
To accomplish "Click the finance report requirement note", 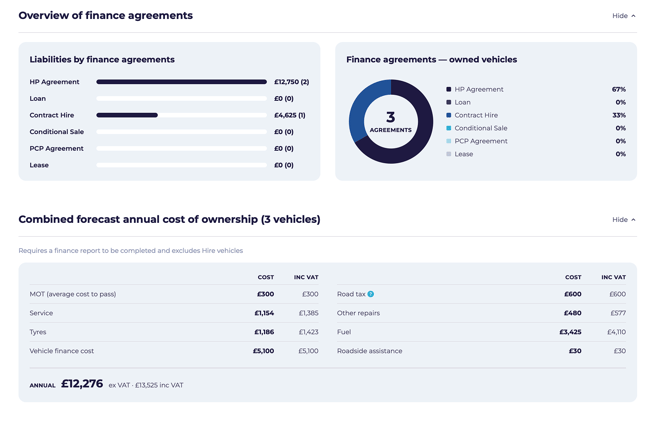I will [131, 250].
